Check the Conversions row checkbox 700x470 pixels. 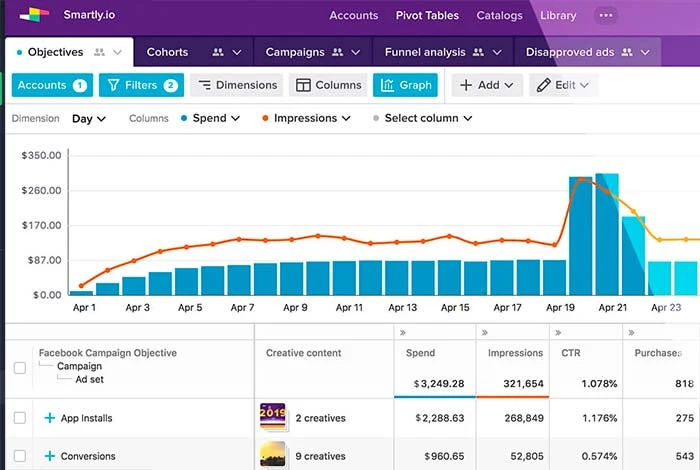(x=20, y=456)
